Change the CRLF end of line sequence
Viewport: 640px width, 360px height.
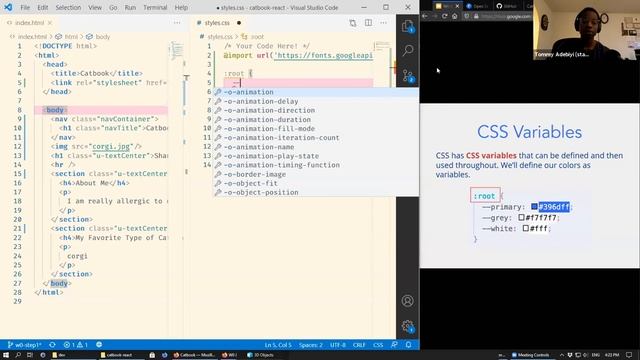[x=359, y=345]
